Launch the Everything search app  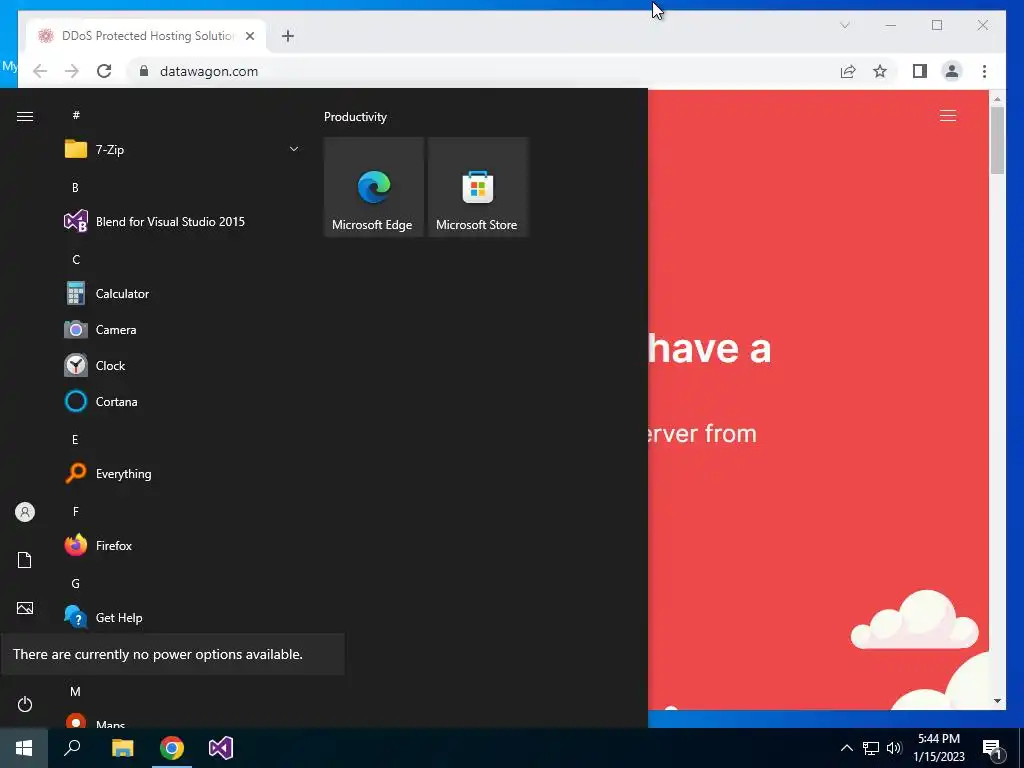pos(182,473)
